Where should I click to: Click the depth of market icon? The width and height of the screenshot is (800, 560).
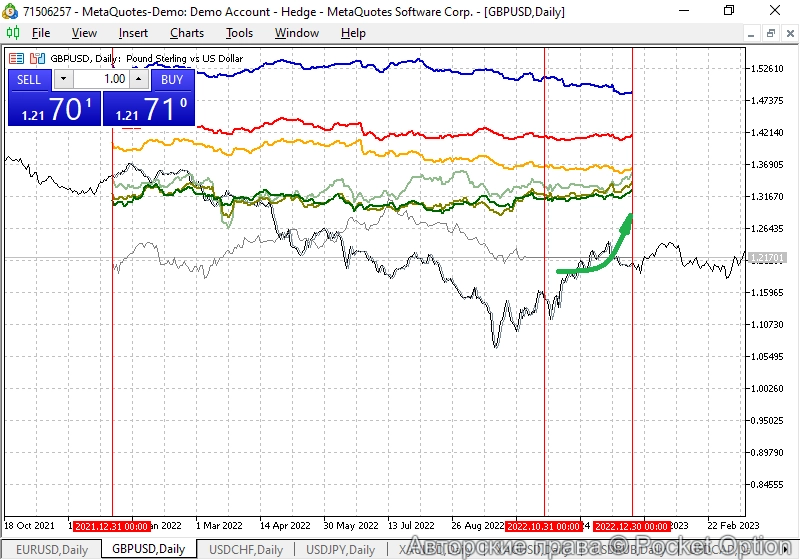(38, 58)
